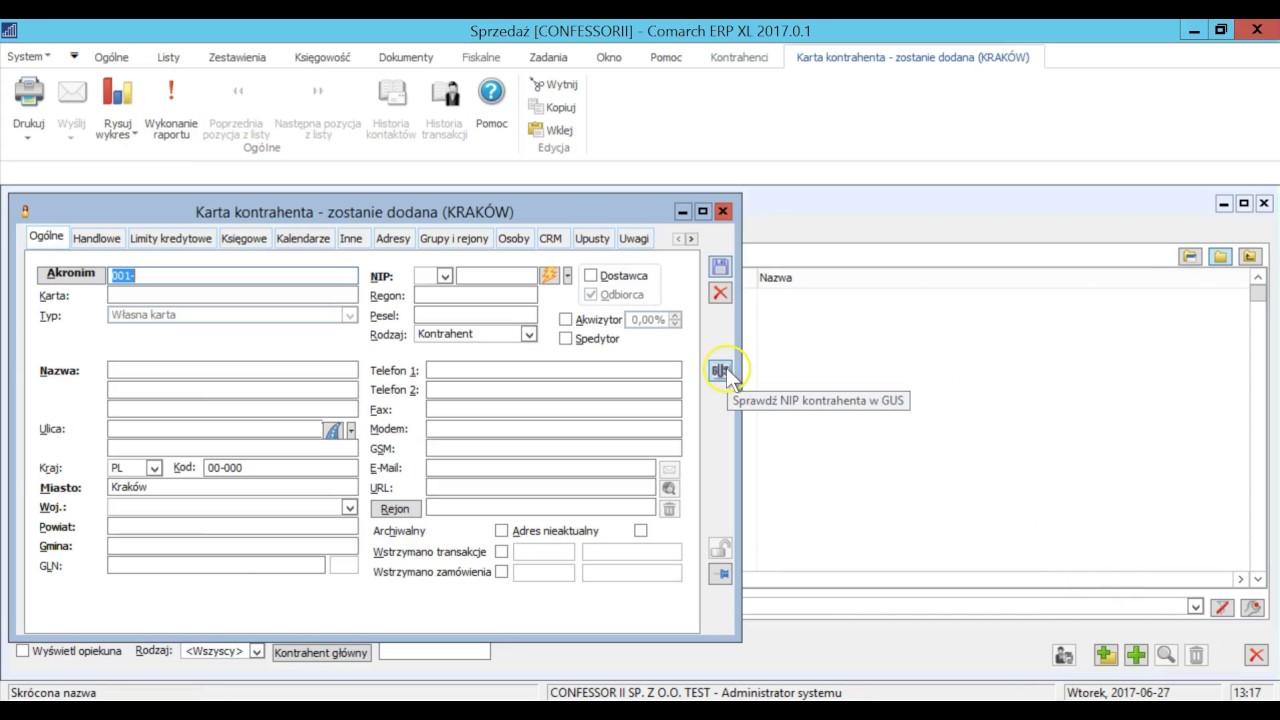Click the highlighted middle folder icon

1220,257
